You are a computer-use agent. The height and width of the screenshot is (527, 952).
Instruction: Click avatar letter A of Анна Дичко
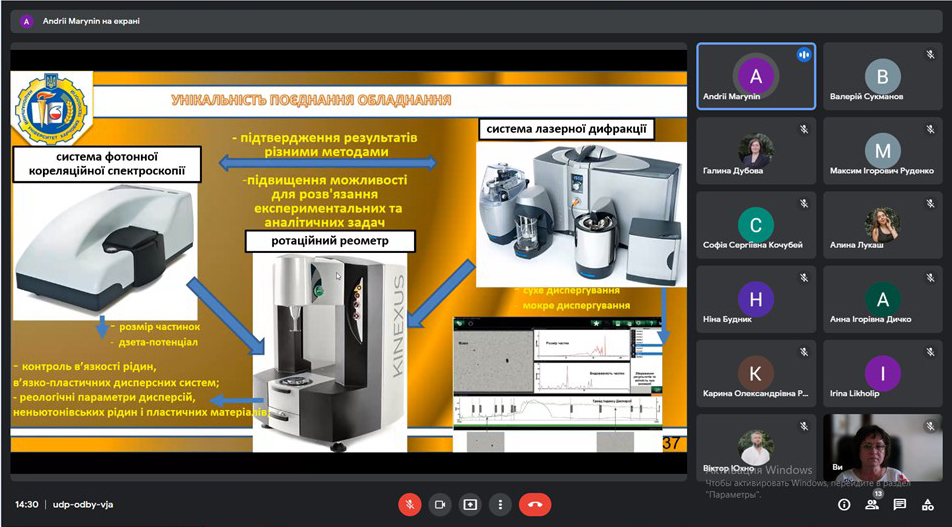883,299
